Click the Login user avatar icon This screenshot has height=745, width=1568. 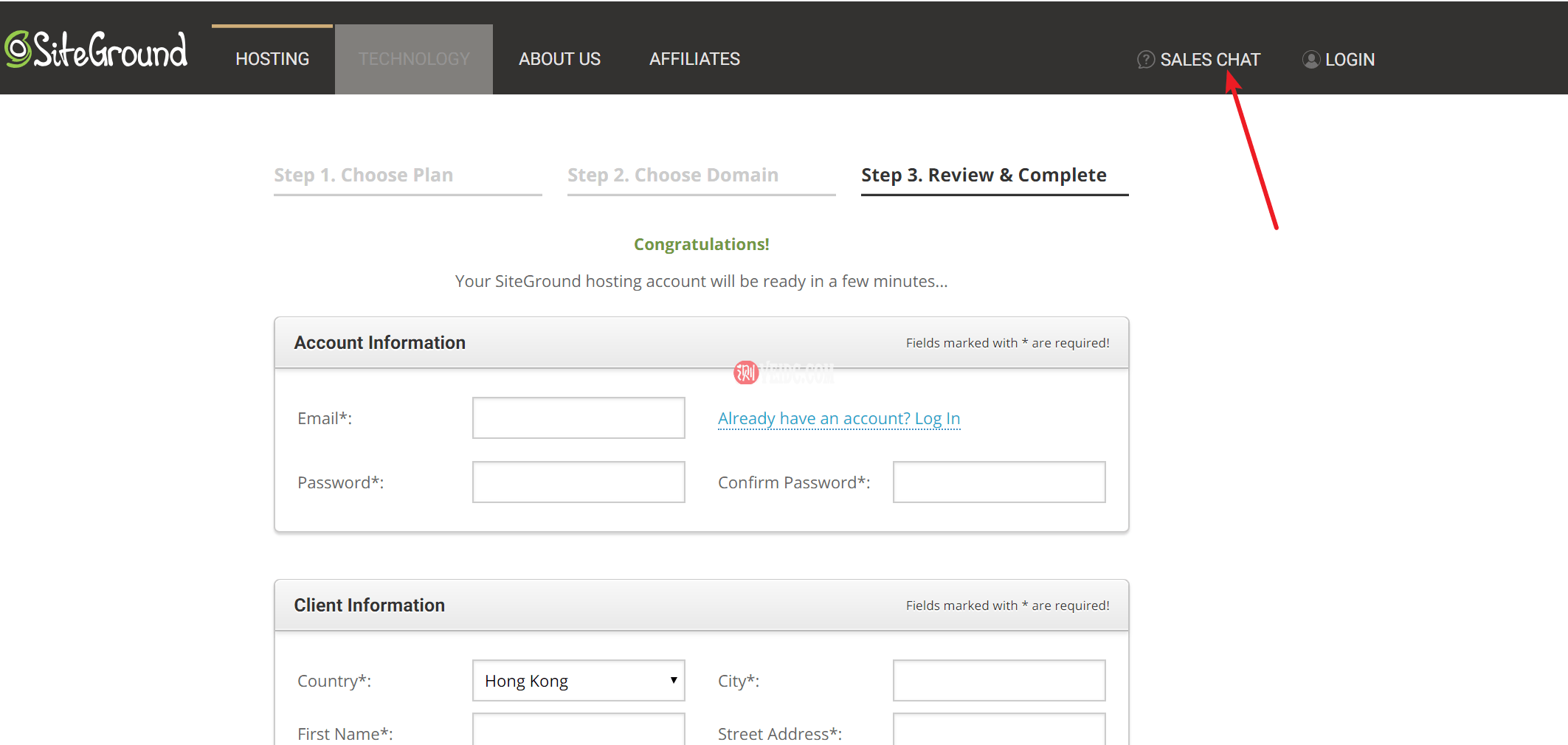[x=1310, y=60]
